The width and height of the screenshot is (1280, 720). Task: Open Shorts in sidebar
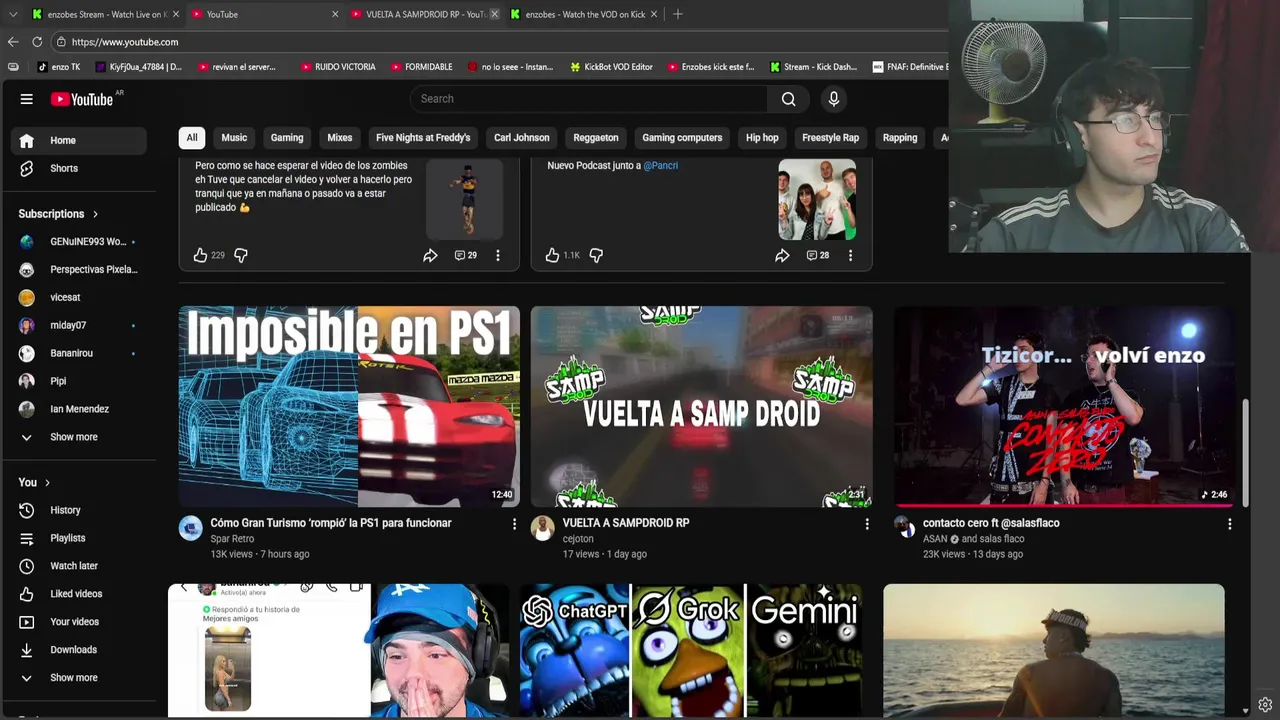78,168
